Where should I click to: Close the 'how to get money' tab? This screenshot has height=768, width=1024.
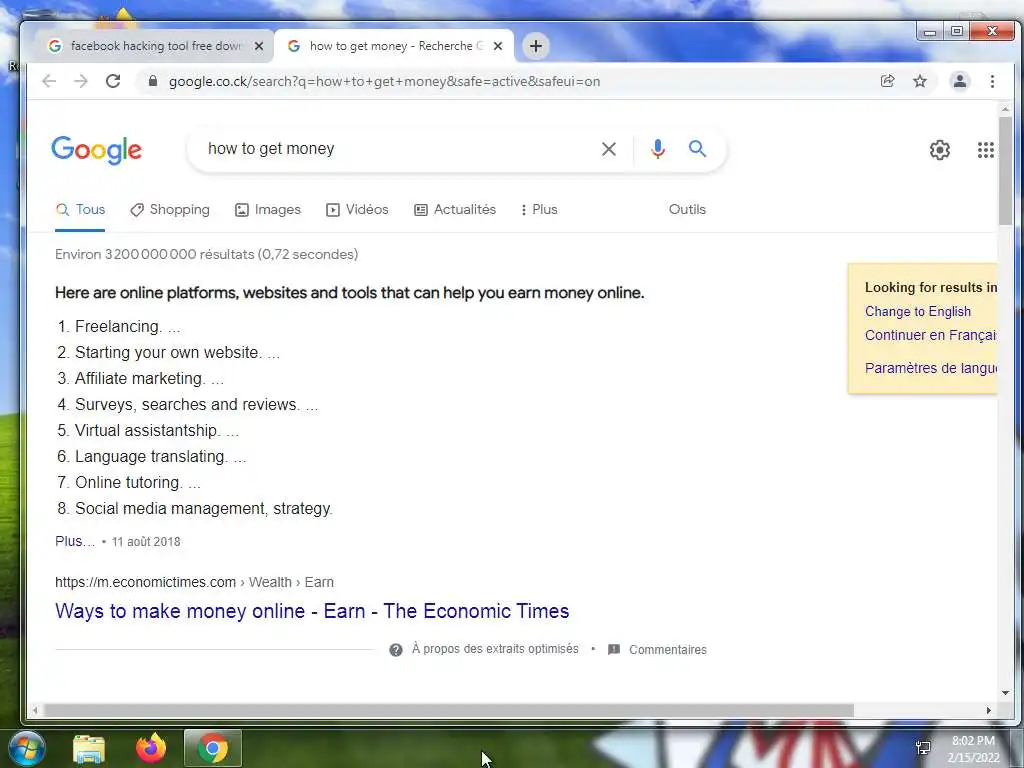(x=498, y=46)
